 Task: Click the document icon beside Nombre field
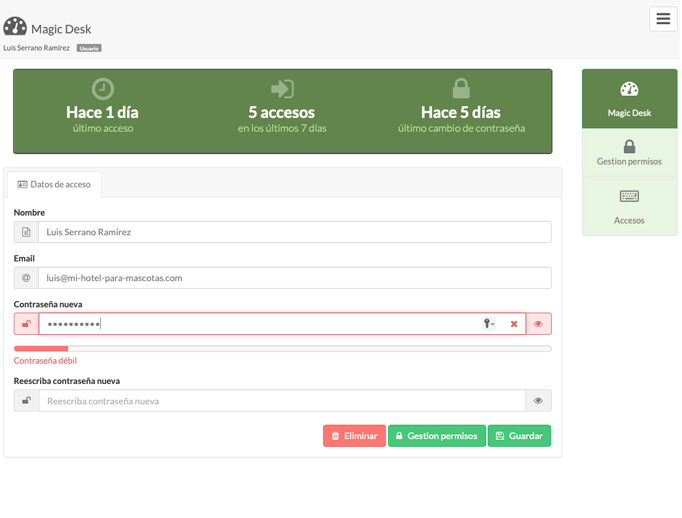point(26,232)
